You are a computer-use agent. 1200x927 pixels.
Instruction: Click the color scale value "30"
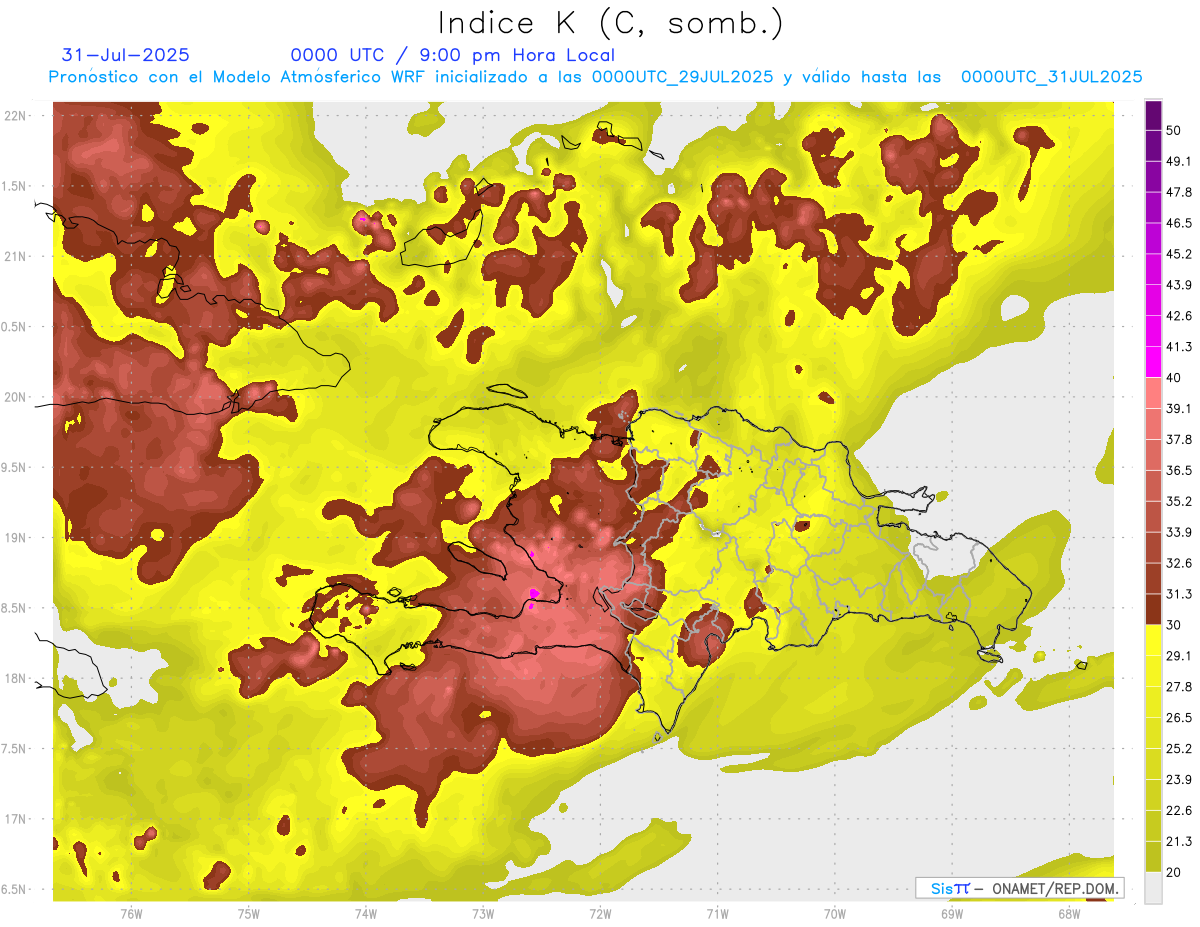pos(1174,625)
